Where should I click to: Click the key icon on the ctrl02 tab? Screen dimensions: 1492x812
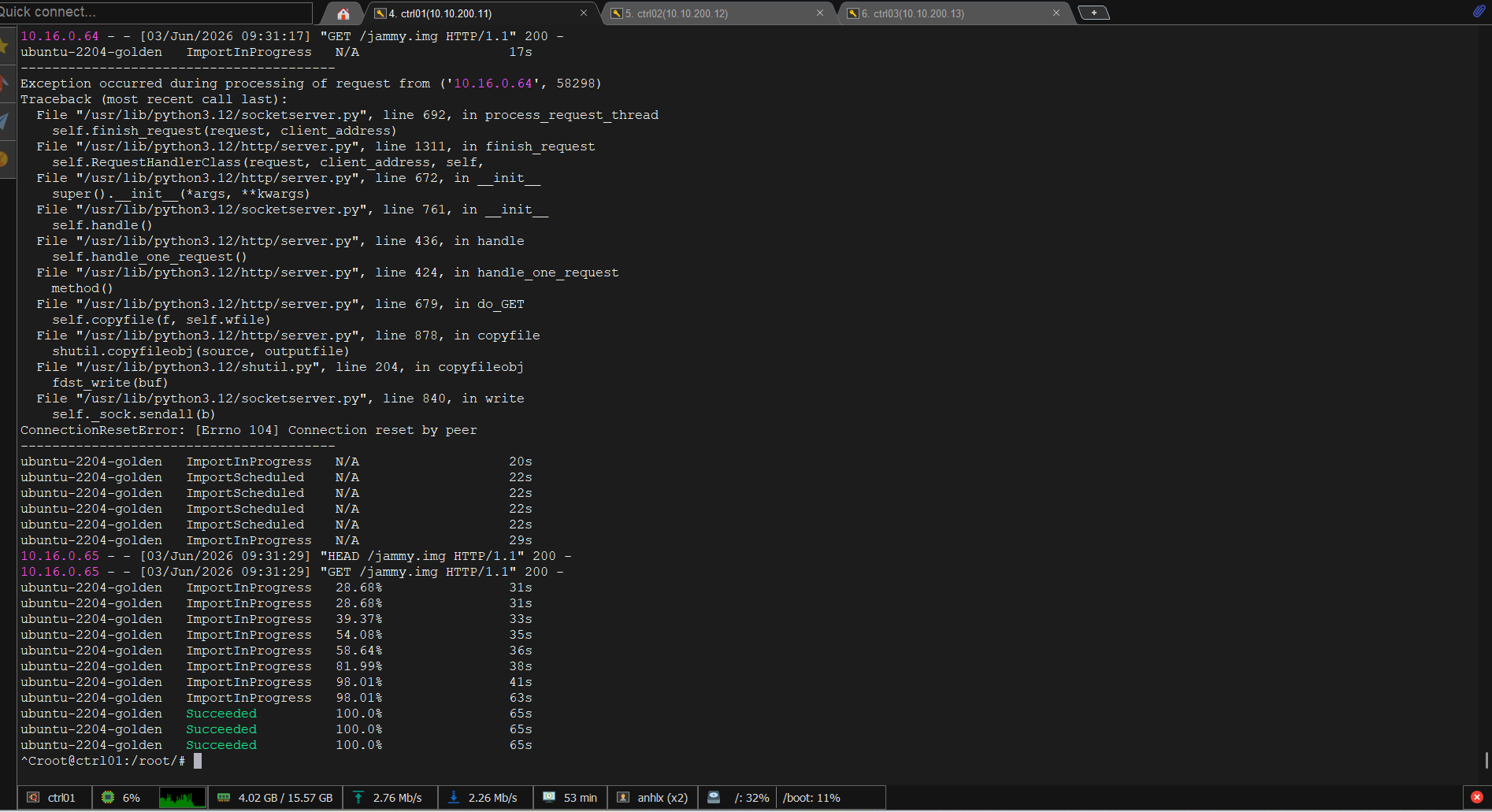pos(617,13)
